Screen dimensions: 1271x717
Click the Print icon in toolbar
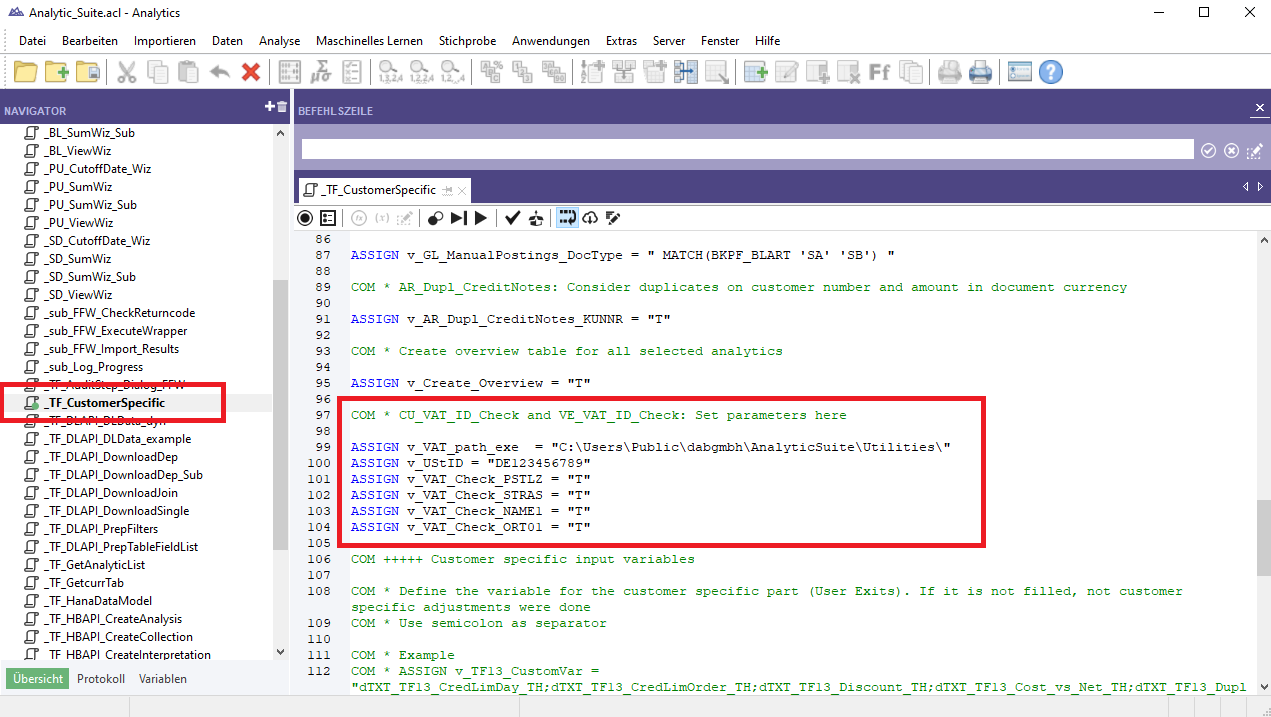click(x=980, y=72)
